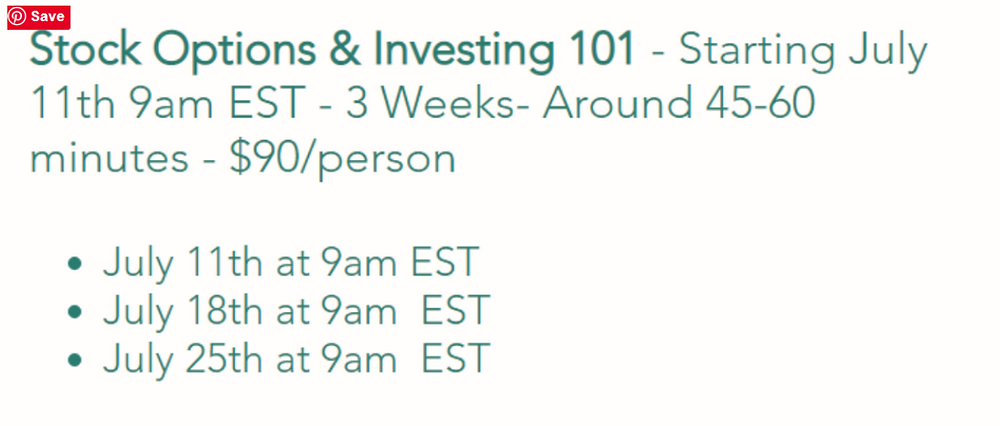This screenshot has width=1000, height=426.
Task: Click the $90/person price text
Action: pyautogui.click(x=343, y=159)
